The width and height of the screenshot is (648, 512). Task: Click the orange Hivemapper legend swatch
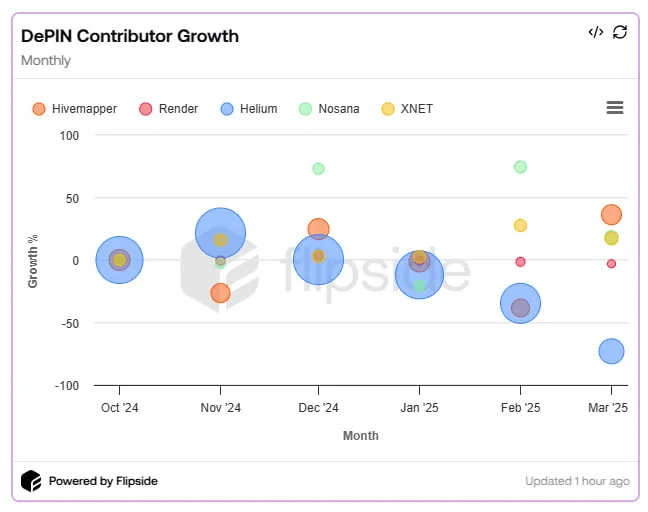(x=39, y=109)
